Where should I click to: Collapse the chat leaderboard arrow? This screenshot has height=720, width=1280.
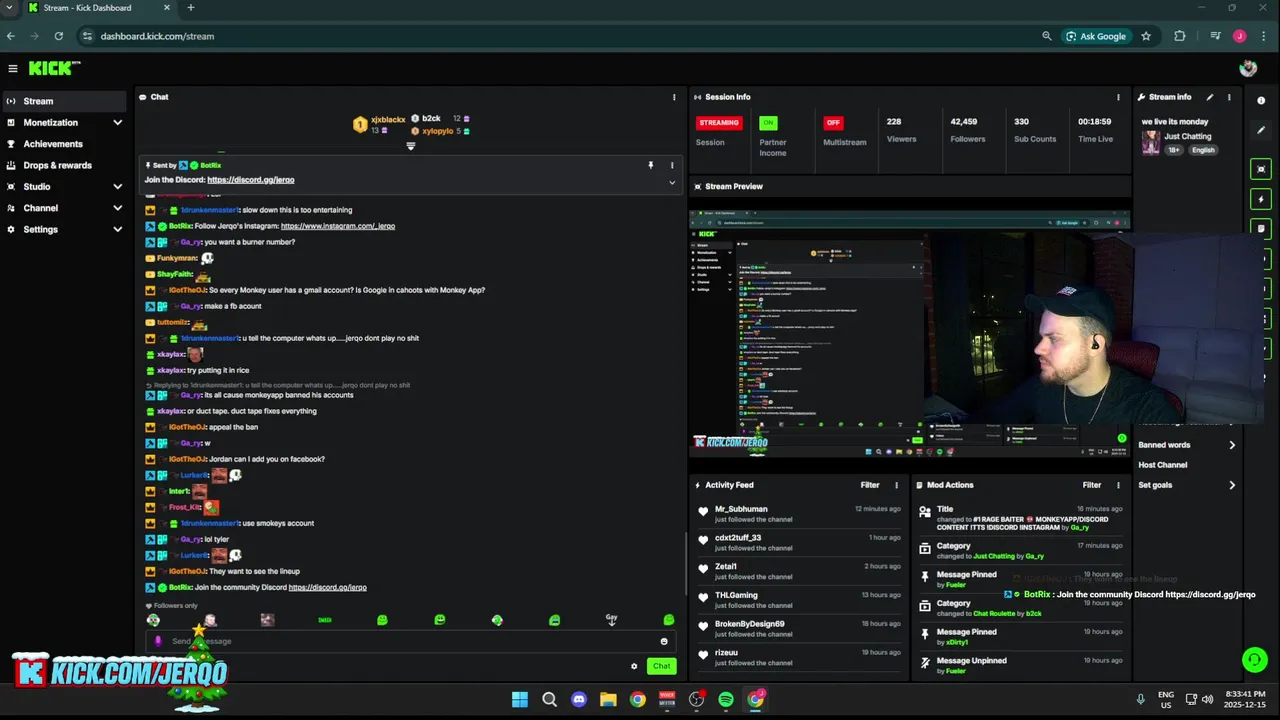coord(410,146)
